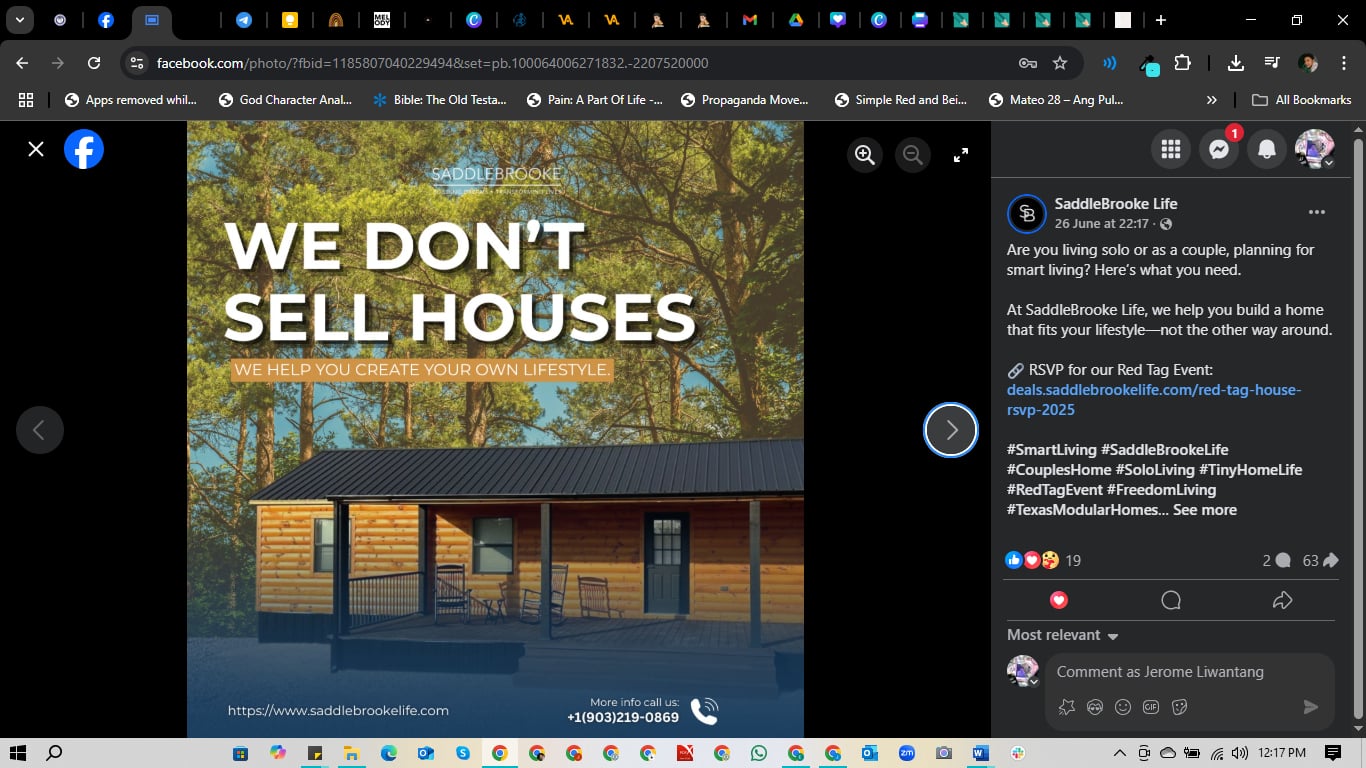Open 'Bible: The Old Testa...' bookmark
1366x768 pixels.
pyautogui.click(x=439, y=100)
